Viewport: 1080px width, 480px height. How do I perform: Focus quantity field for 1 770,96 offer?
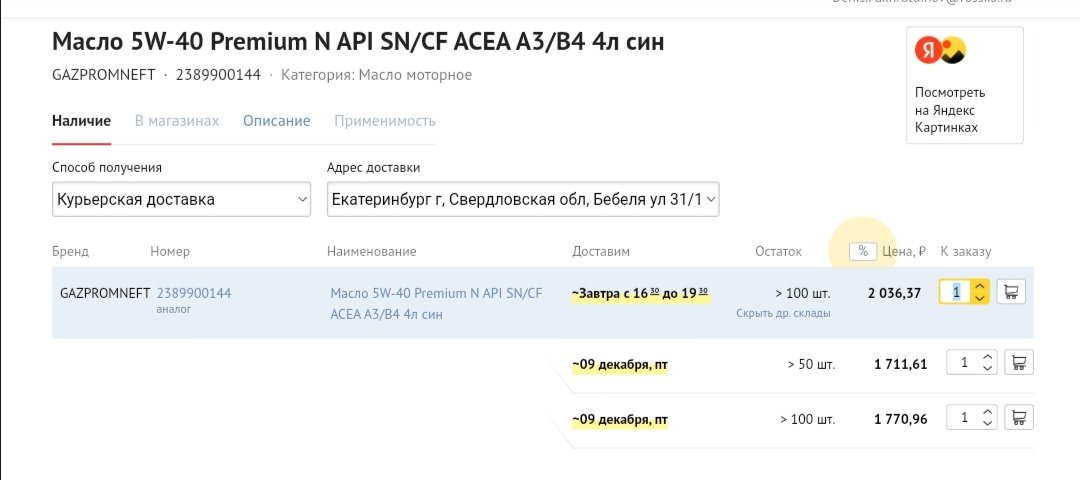tap(964, 417)
